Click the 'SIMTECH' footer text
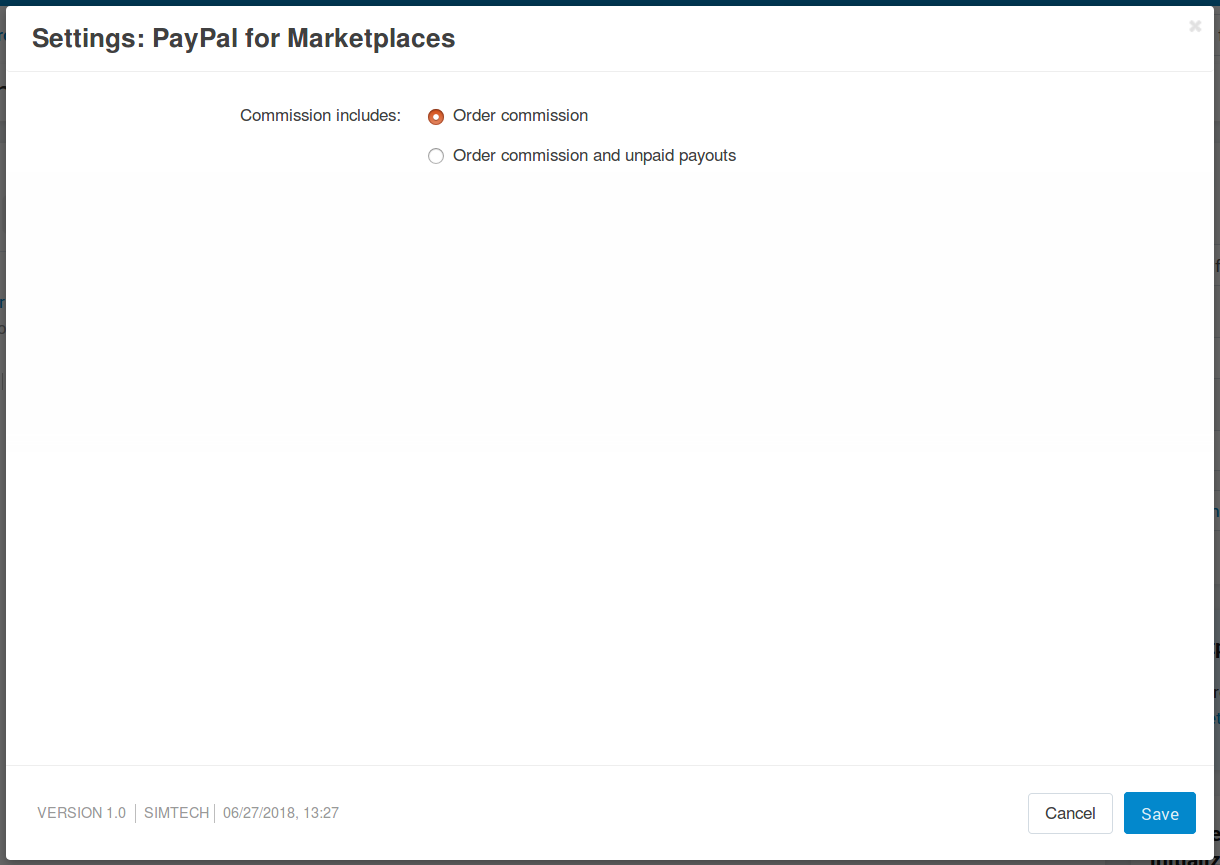 (176, 813)
